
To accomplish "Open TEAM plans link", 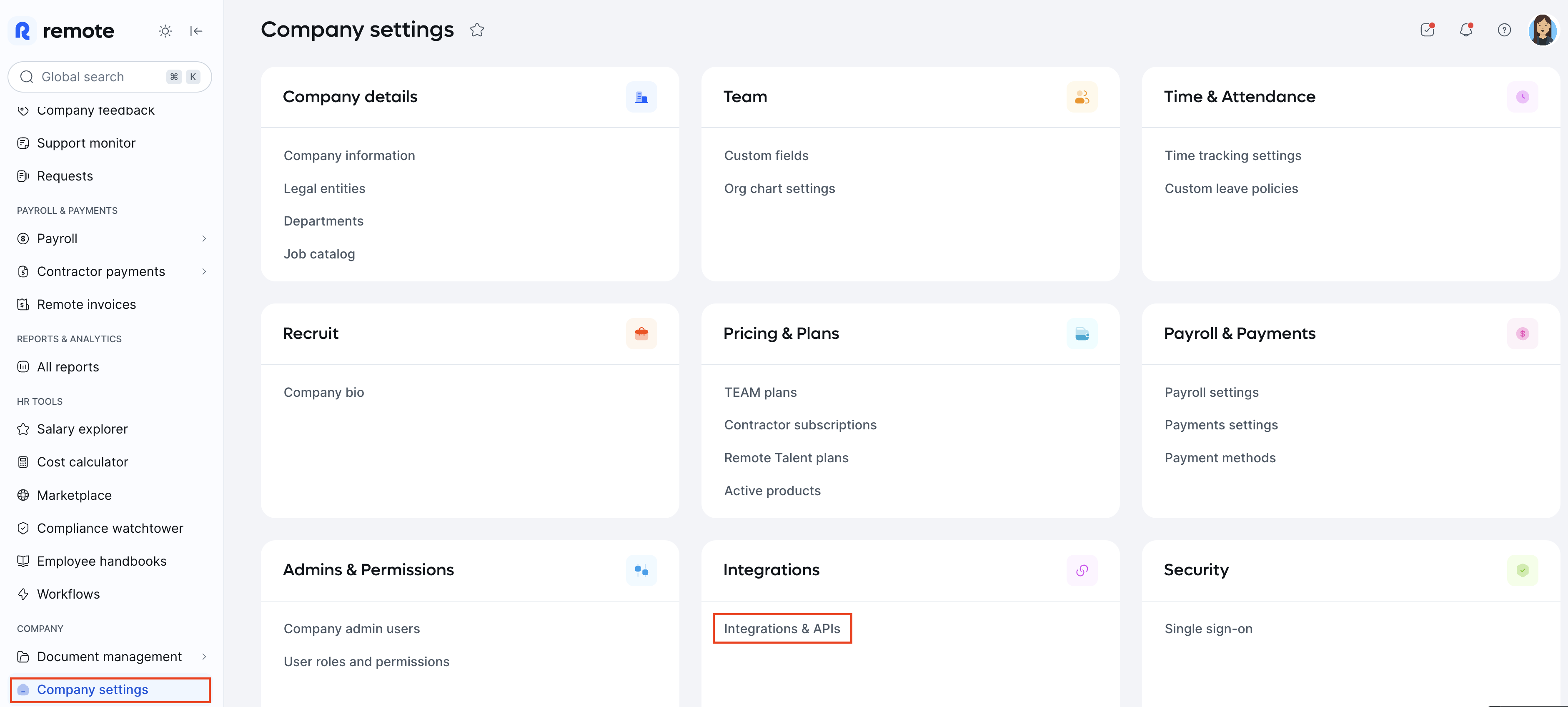I will (x=760, y=392).
